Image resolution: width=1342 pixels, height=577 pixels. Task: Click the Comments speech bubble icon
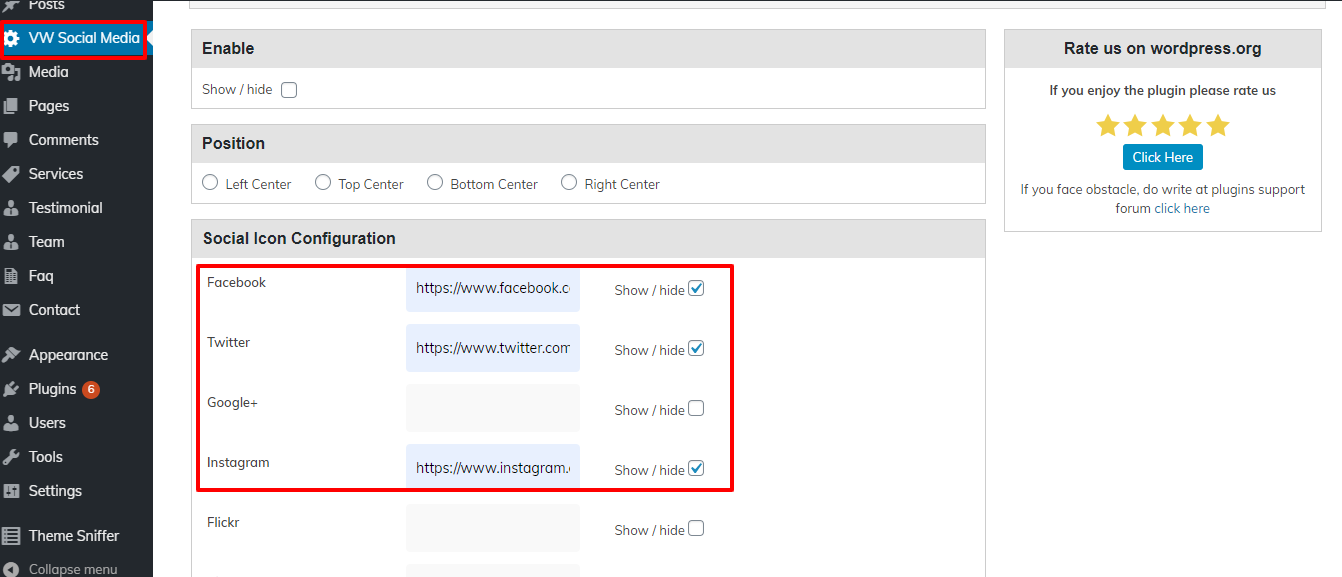[x=12, y=140]
